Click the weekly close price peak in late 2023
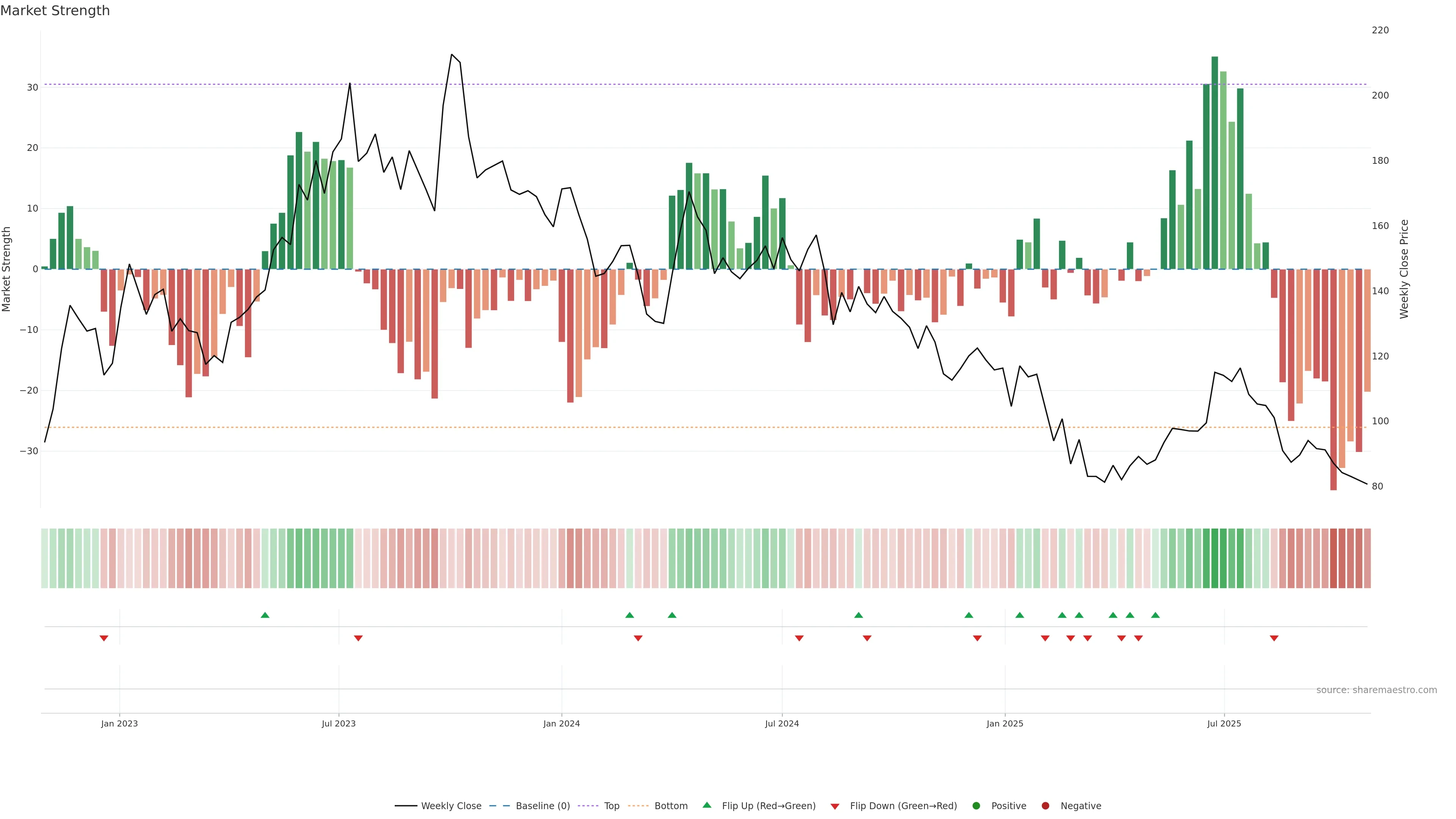The height and width of the screenshot is (819, 1456). (x=452, y=55)
